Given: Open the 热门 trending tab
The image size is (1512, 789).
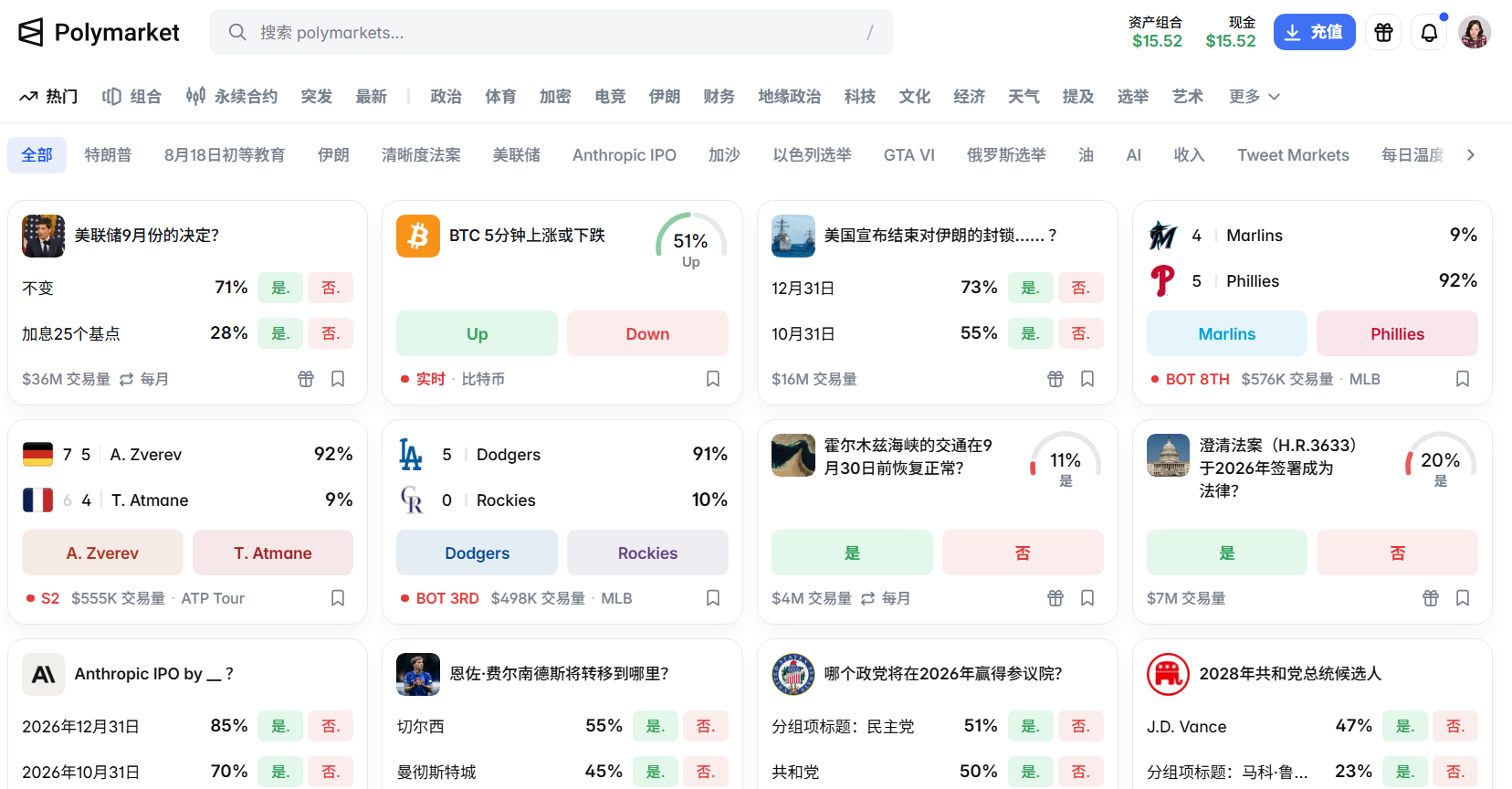Looking at the screenshot, I should click(49, 97).
